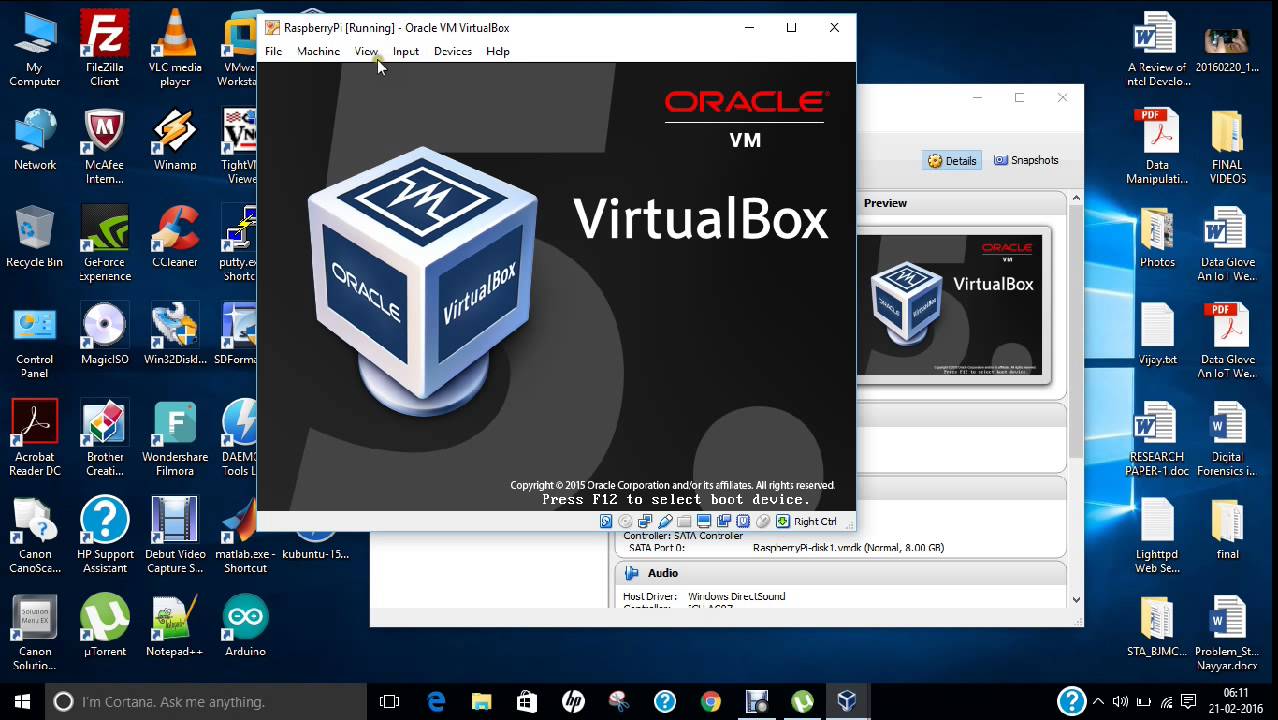Click the RaspberryPi-disk1.vmdk storage entry text

pos(848,548)
